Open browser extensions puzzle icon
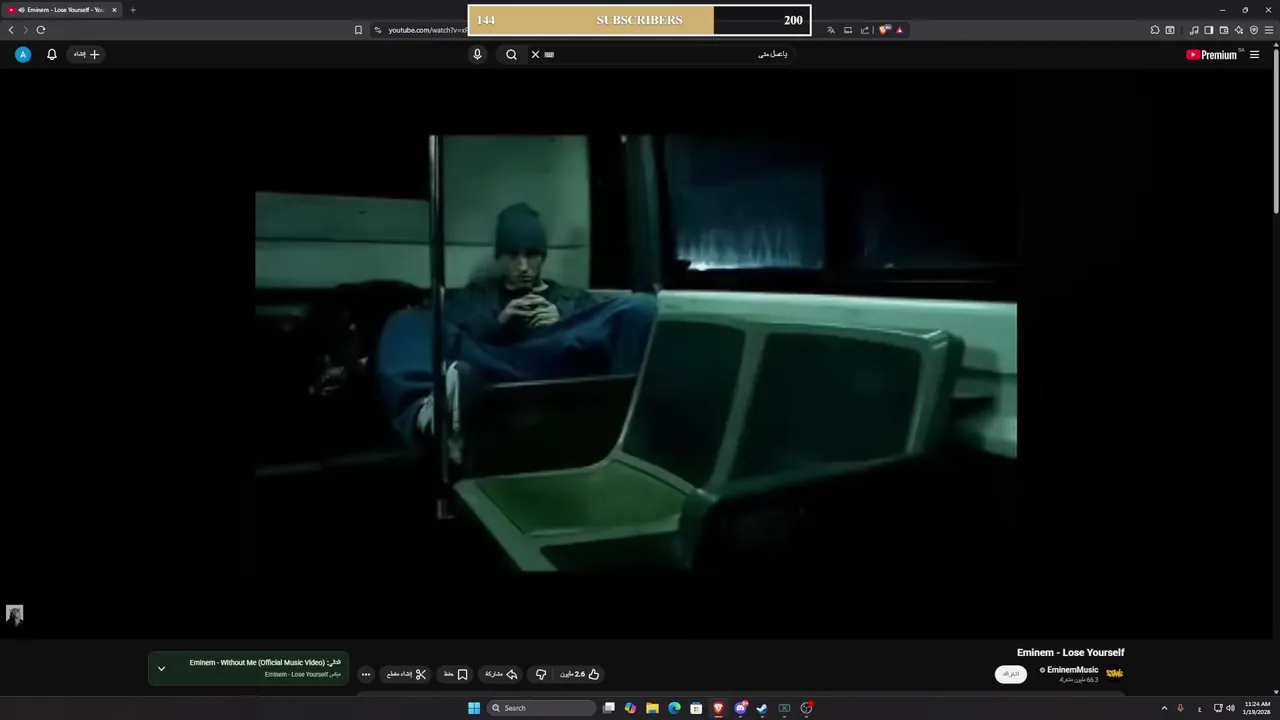The image size is (1280, 720). point(1155,30)
